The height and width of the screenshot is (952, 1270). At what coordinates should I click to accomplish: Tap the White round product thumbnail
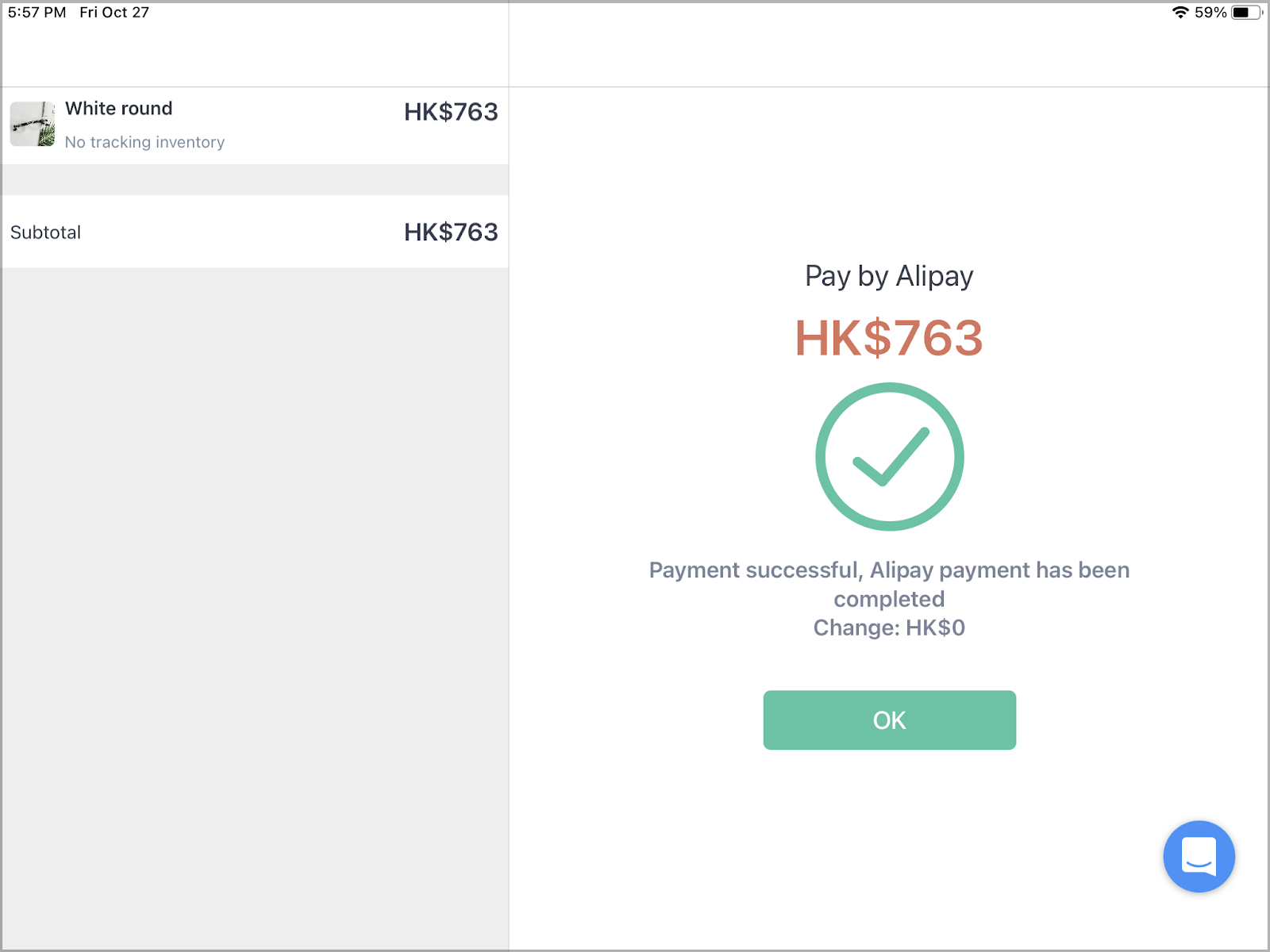point(33,124)
